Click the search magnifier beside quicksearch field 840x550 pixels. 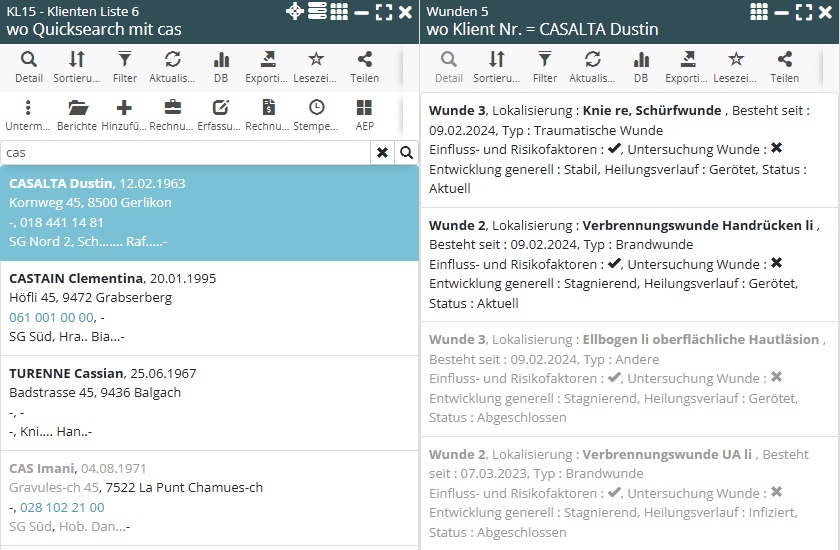click(x=406, y=153)
